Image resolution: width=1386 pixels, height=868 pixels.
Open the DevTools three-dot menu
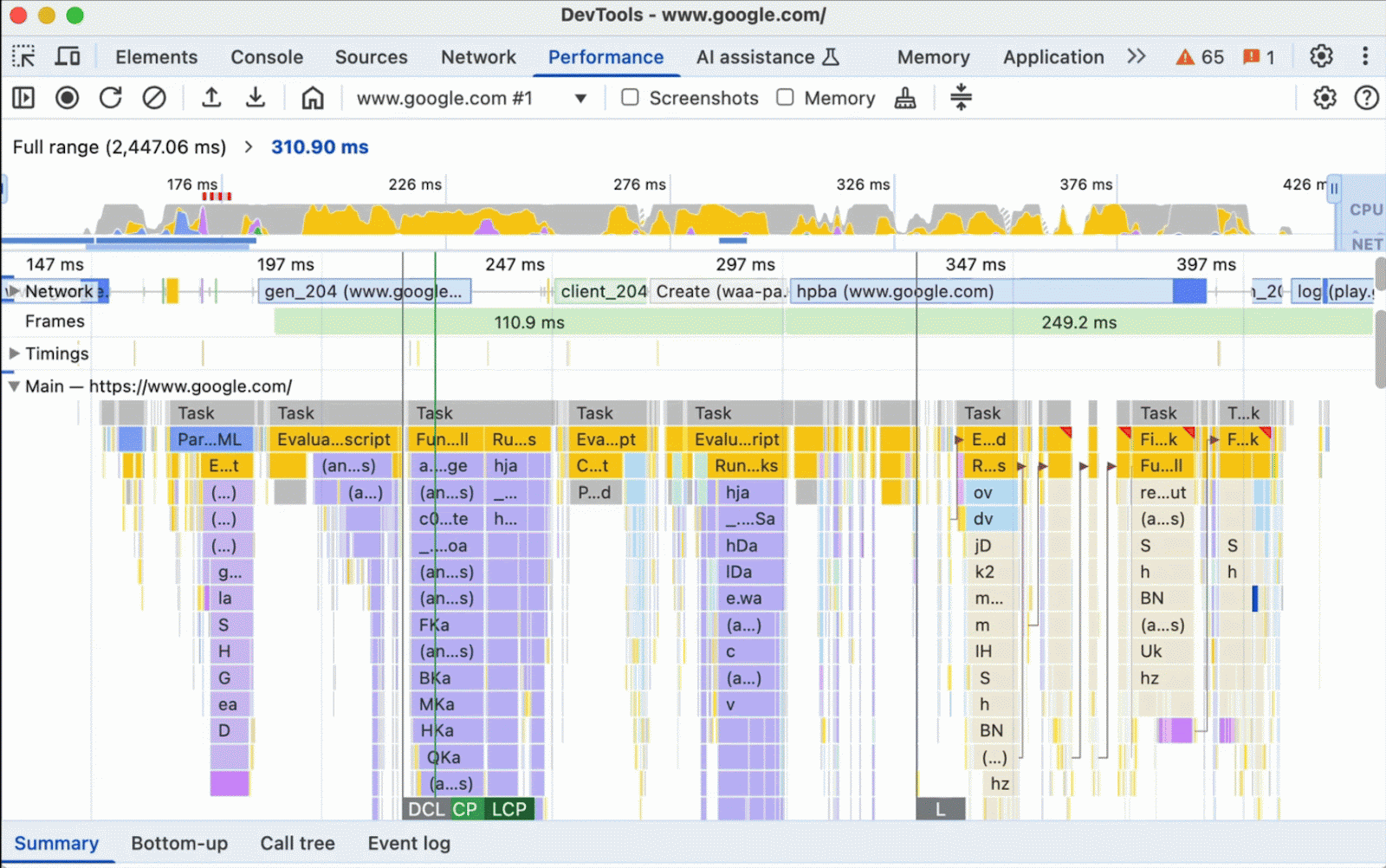click(x=1365, y=56)
